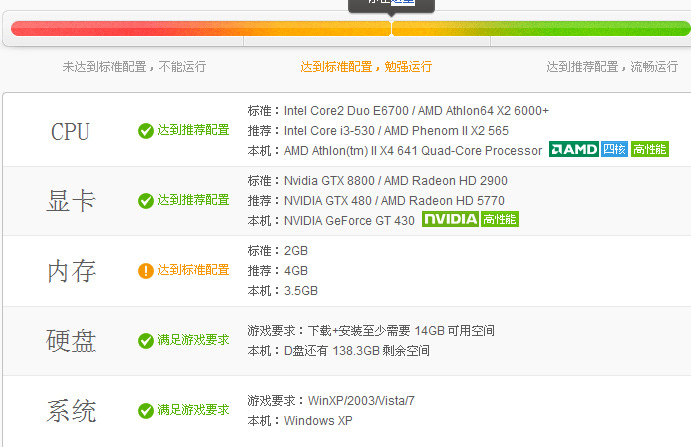Select orange 达到标准配置，勉强运行 label
This screenshot has height=447, width=691.
(366, 67)
